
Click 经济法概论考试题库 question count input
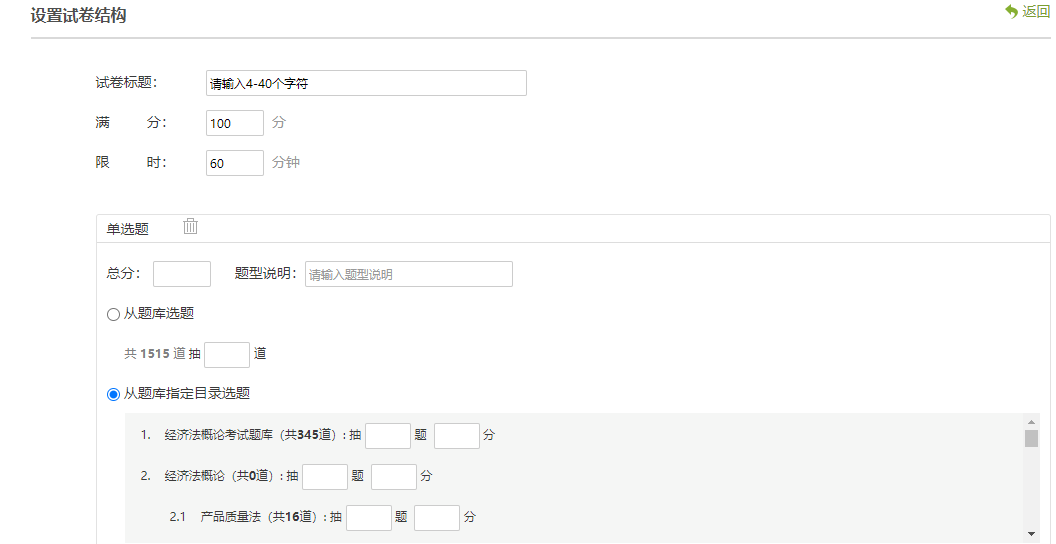point(388,436)
